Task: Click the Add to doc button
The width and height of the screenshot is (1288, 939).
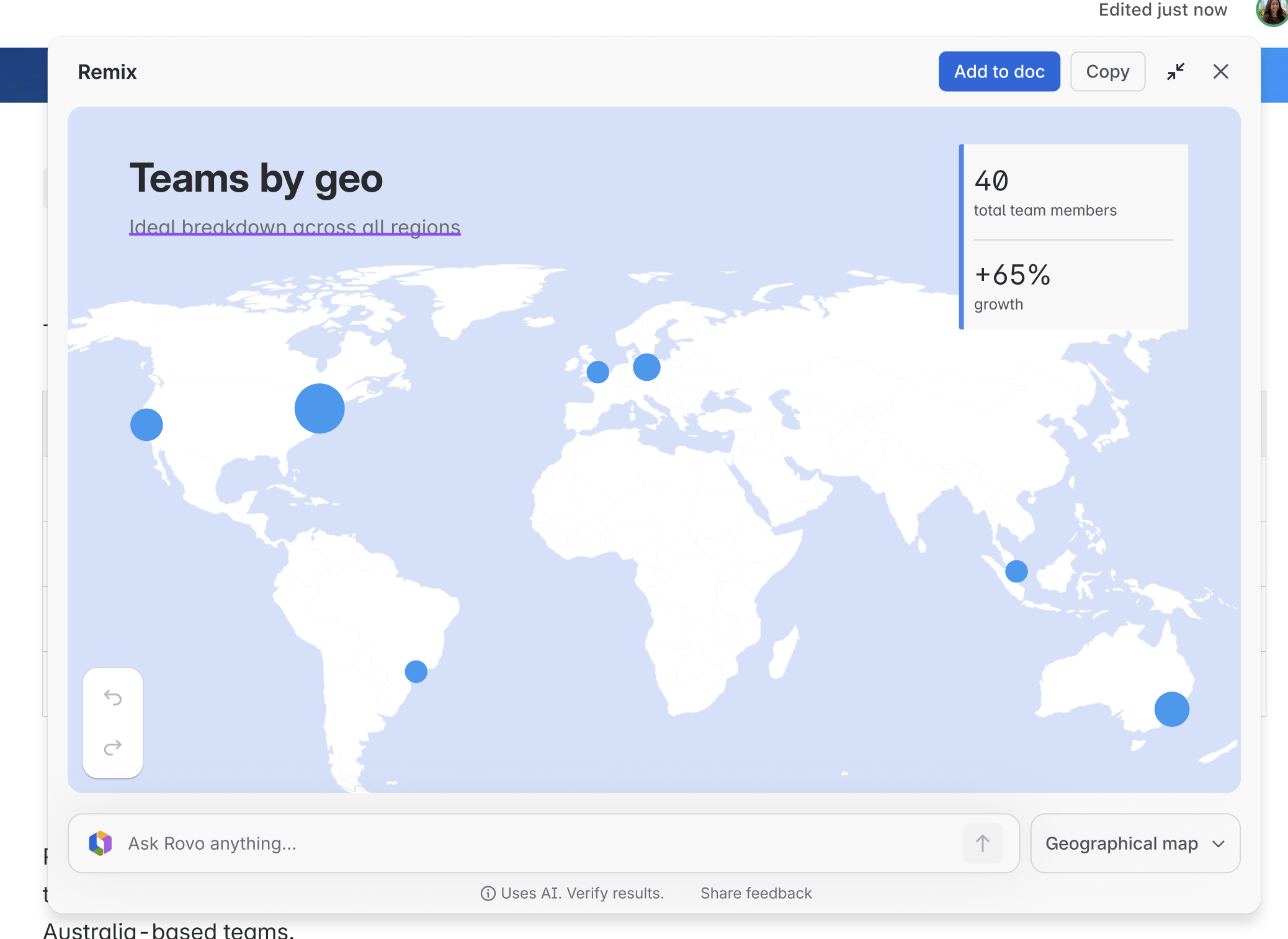Action: (1000, 71)
